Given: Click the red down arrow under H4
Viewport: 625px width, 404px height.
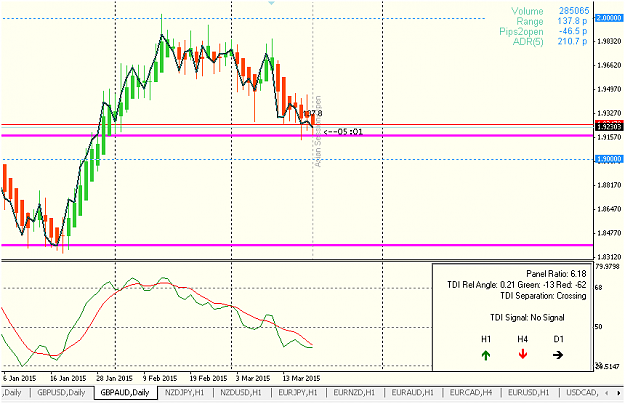Looking at the screenshot, I should pos(523,355).
